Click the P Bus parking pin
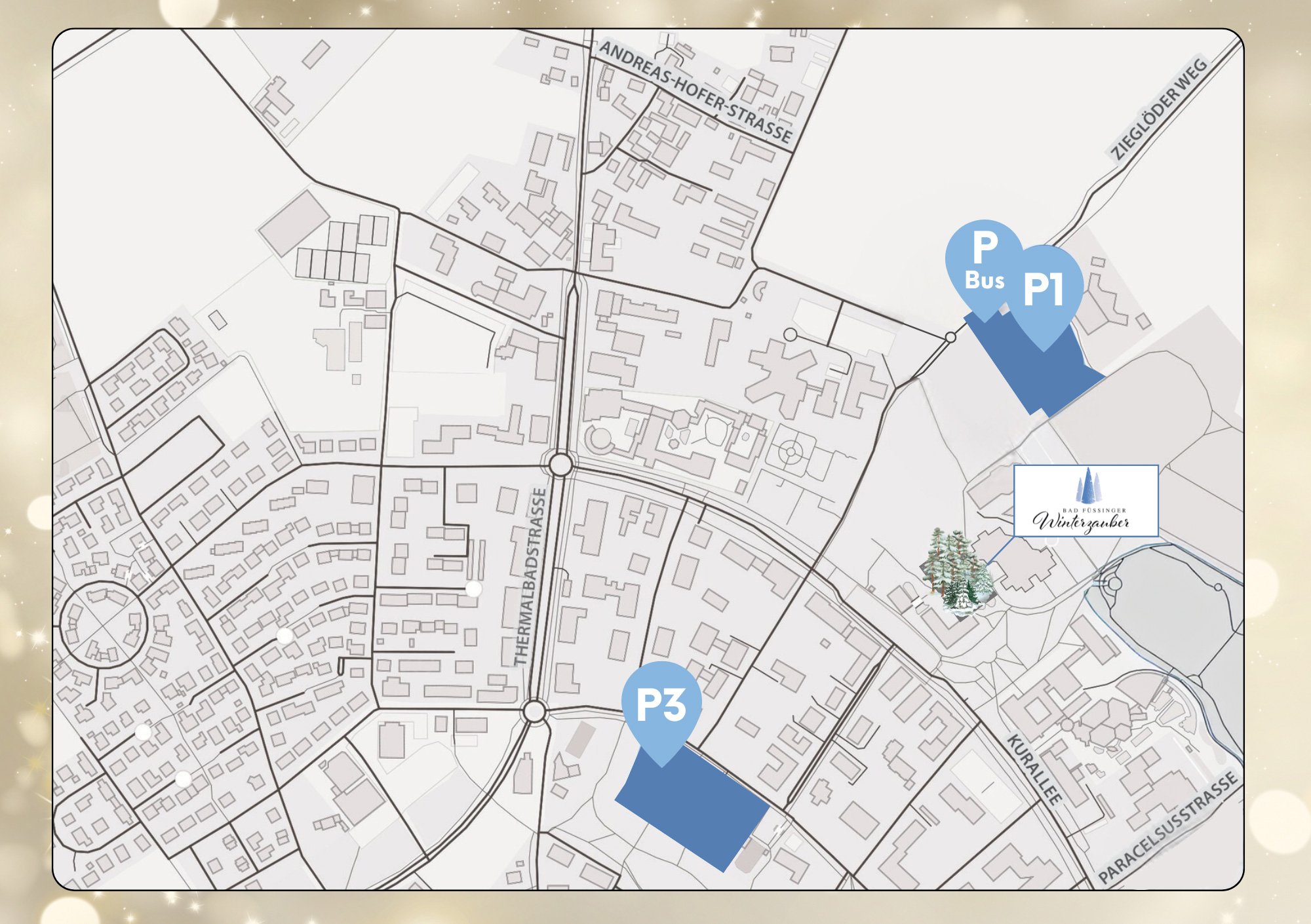The height and width of the screenshot is (924, 1311). click(981, 261)
